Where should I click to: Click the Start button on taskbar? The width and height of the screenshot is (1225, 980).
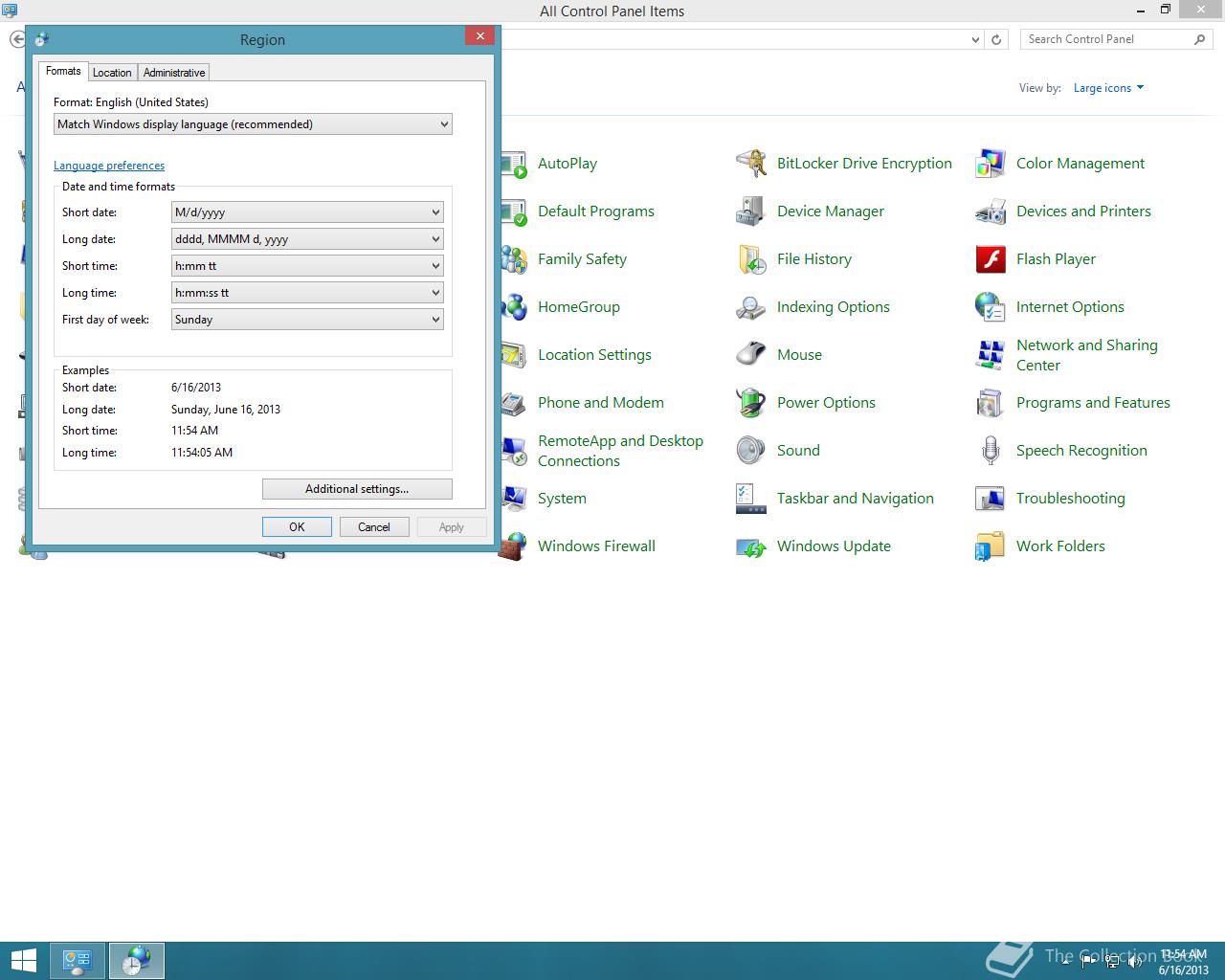22,961
